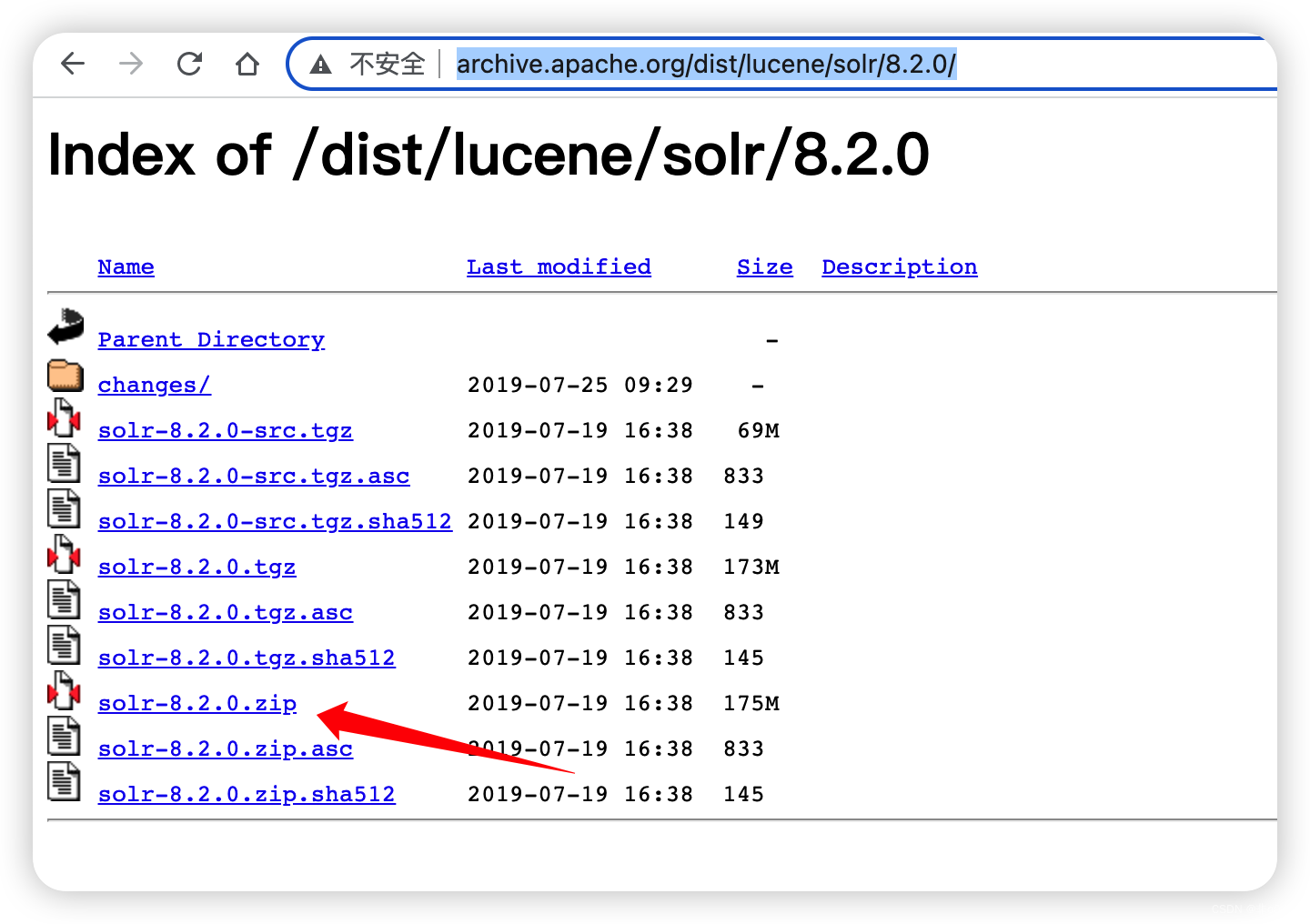
Task: Click the Index of /dist/lucene/solr/8.2.0 heading
Action: click(x=489, y=155)
